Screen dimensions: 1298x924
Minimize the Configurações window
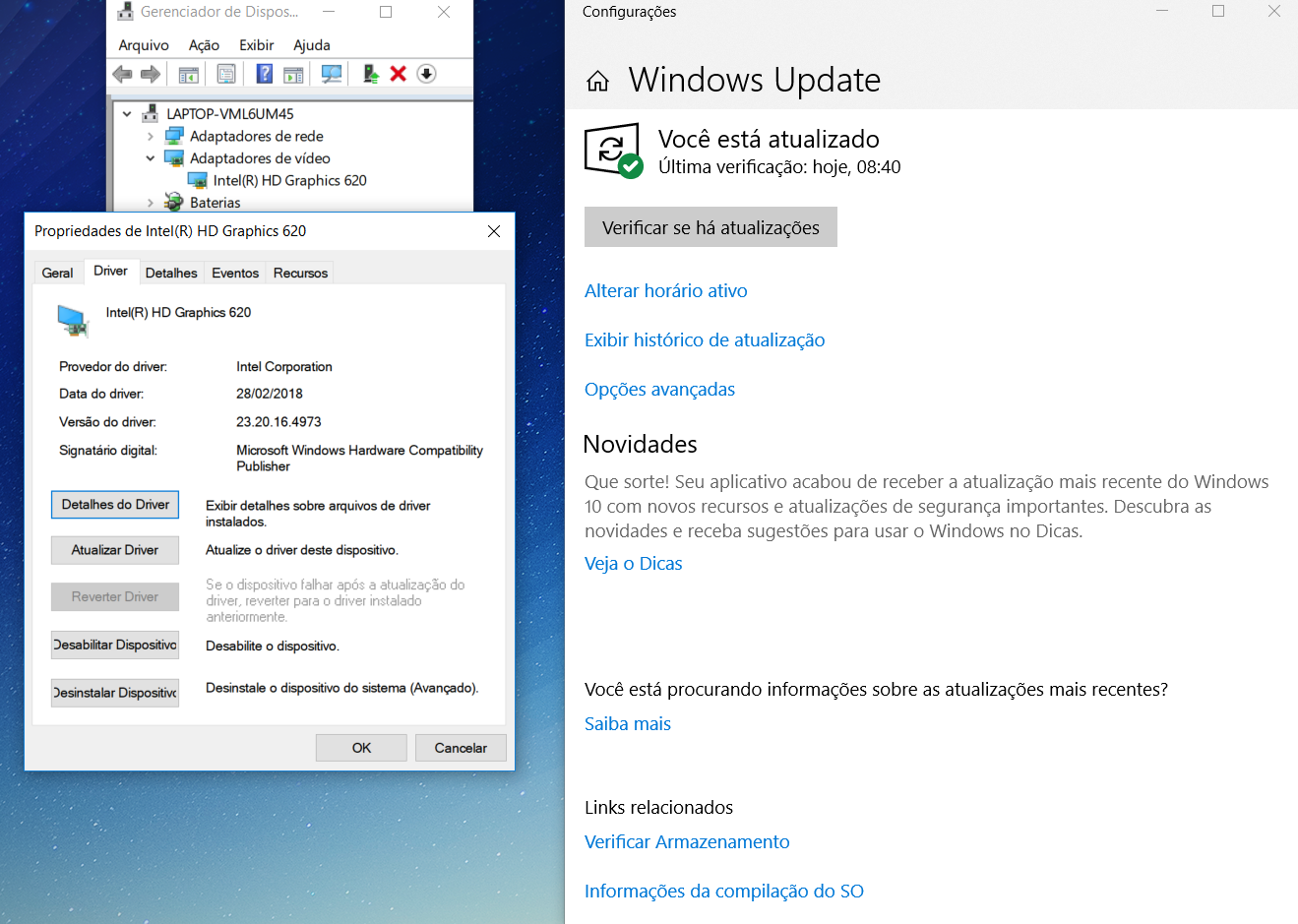pyautogui.click(x=1162, y=12)
